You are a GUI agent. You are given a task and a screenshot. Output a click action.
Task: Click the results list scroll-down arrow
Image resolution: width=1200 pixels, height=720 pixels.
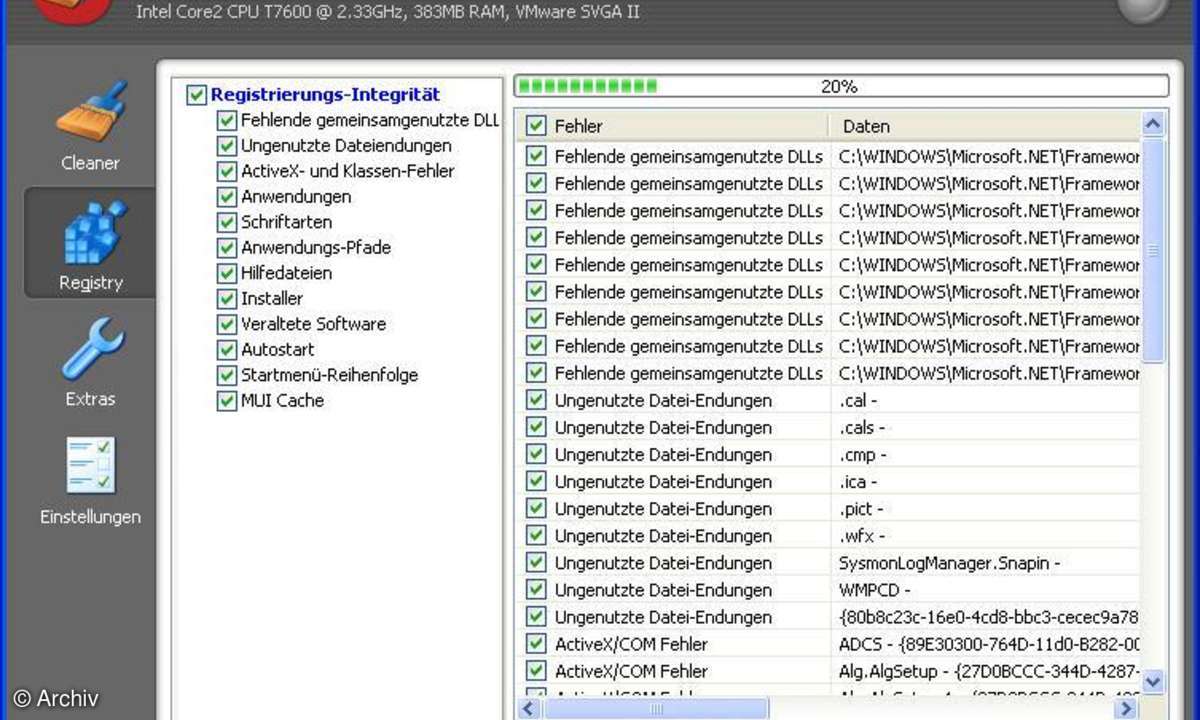point(1153,681)
